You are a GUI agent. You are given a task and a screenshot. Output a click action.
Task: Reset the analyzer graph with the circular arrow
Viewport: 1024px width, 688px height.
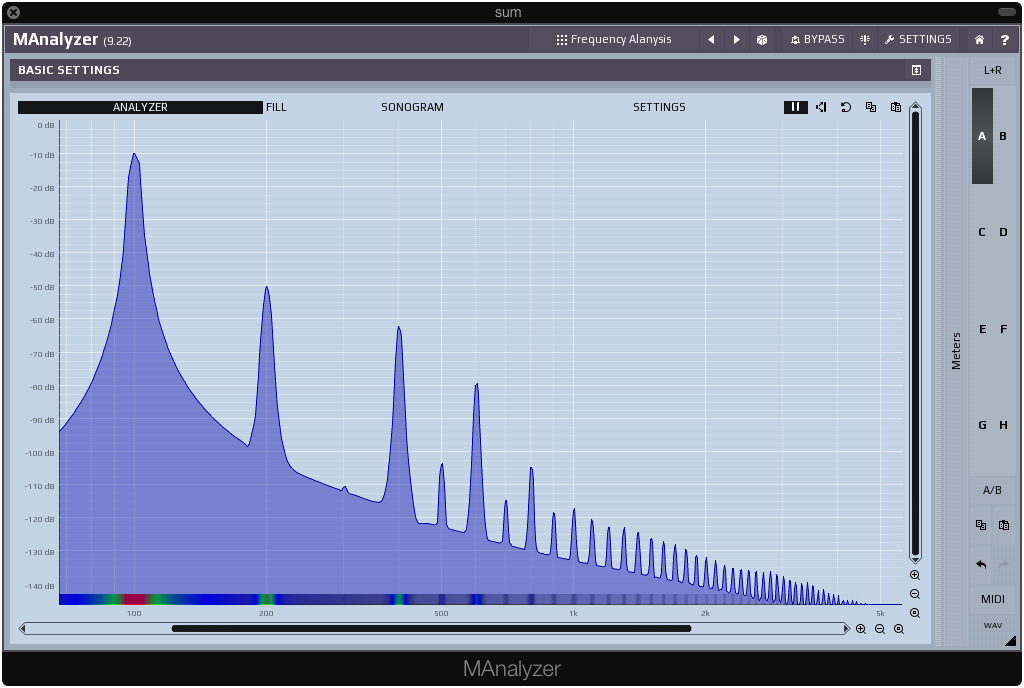[846, 107]
